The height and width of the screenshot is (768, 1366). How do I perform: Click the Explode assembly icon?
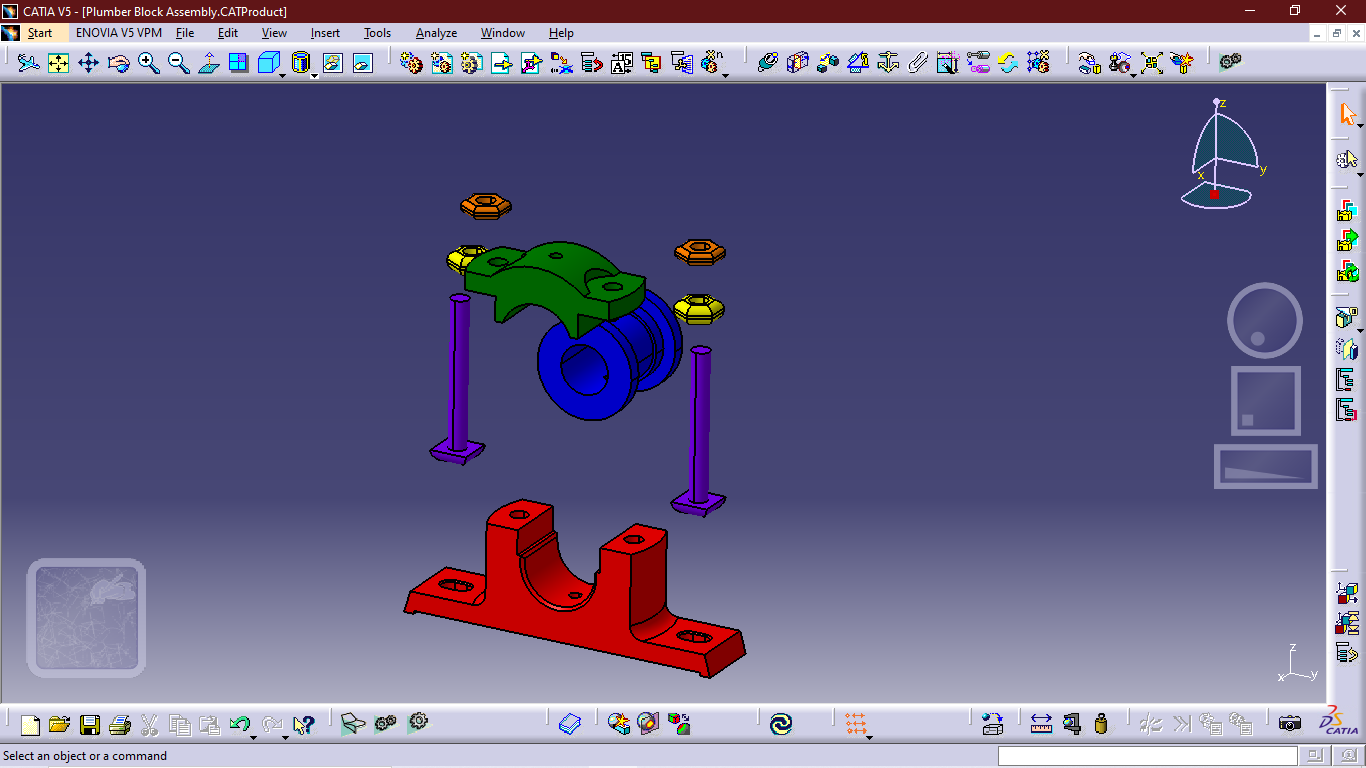point(1152,63)
